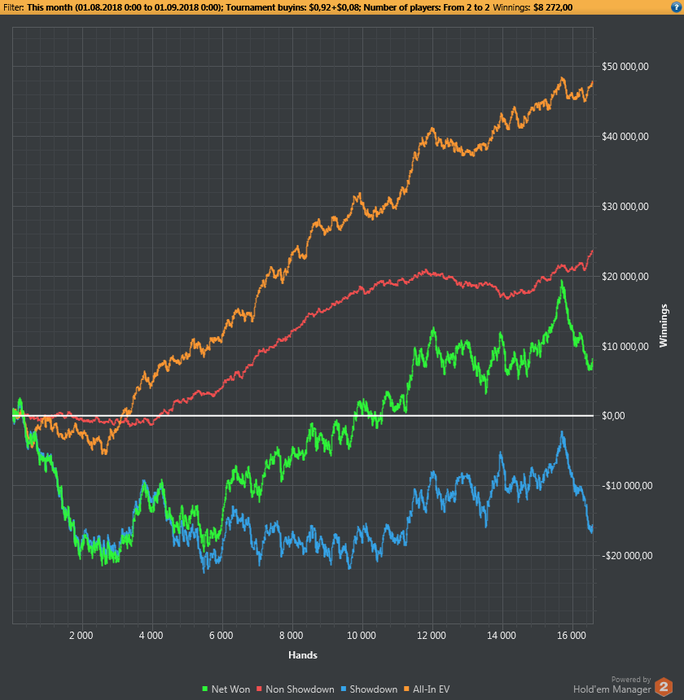
Task: Click the $40 000,00 axis label
Action: point(625,137)
